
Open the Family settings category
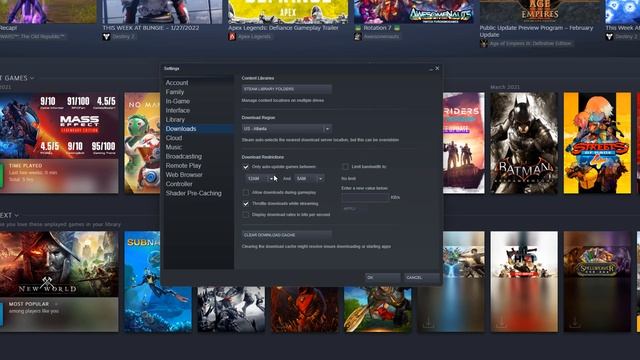tap(175, 92)
